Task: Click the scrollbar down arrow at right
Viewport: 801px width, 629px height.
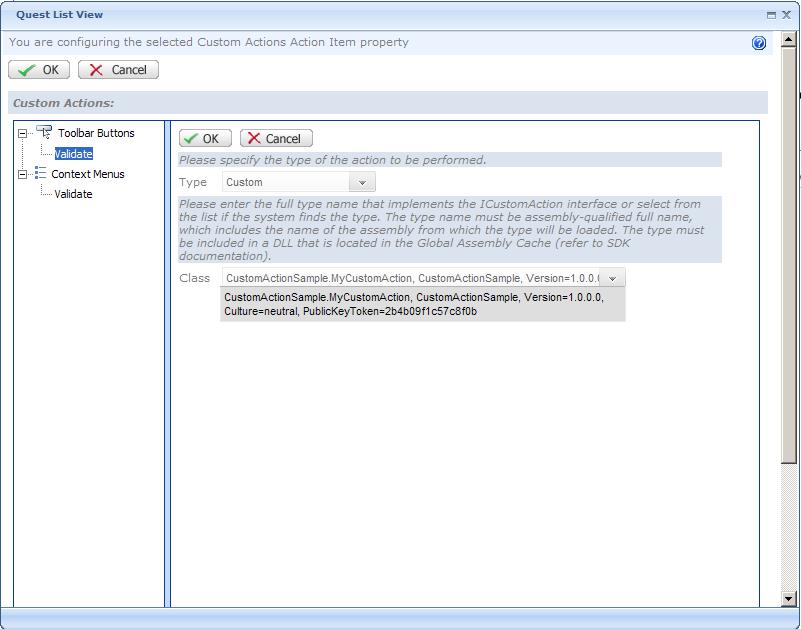Action: 790,598
